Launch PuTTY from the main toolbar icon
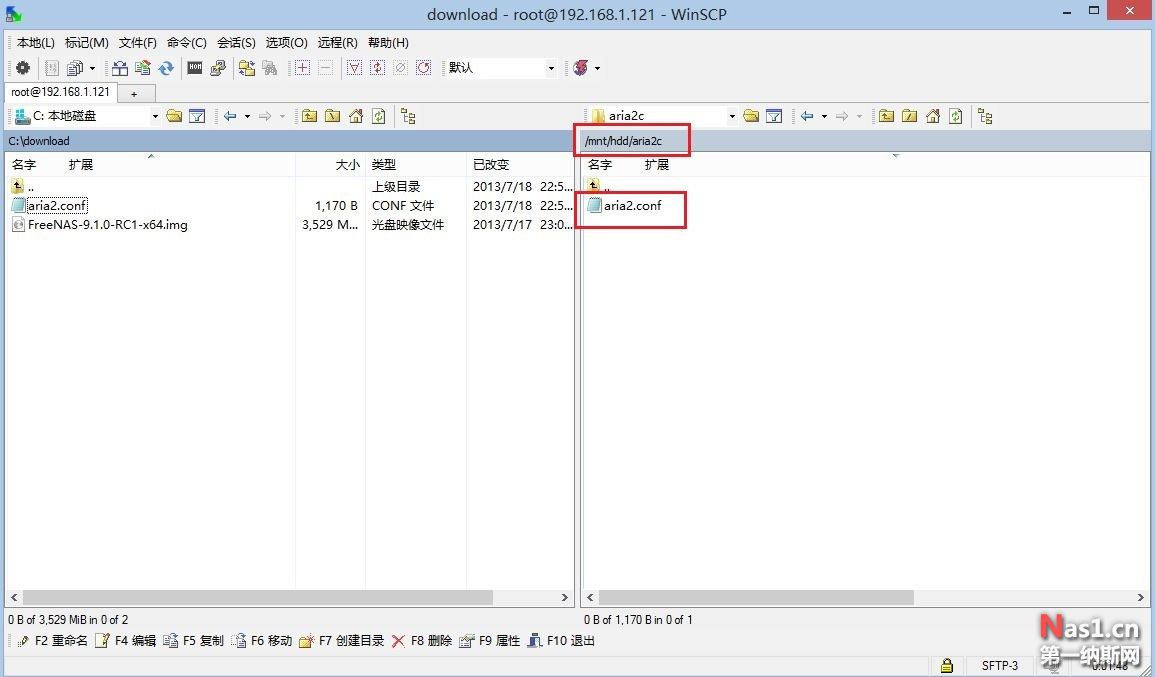 [x=217, y=68]
